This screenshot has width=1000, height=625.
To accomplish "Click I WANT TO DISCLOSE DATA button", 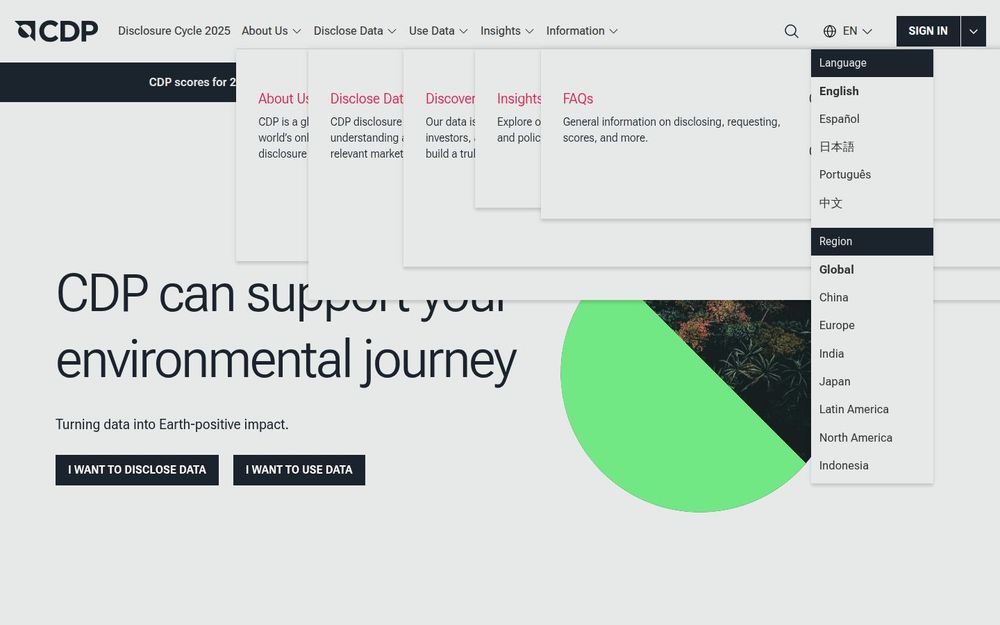I will [x=137, y=470].
